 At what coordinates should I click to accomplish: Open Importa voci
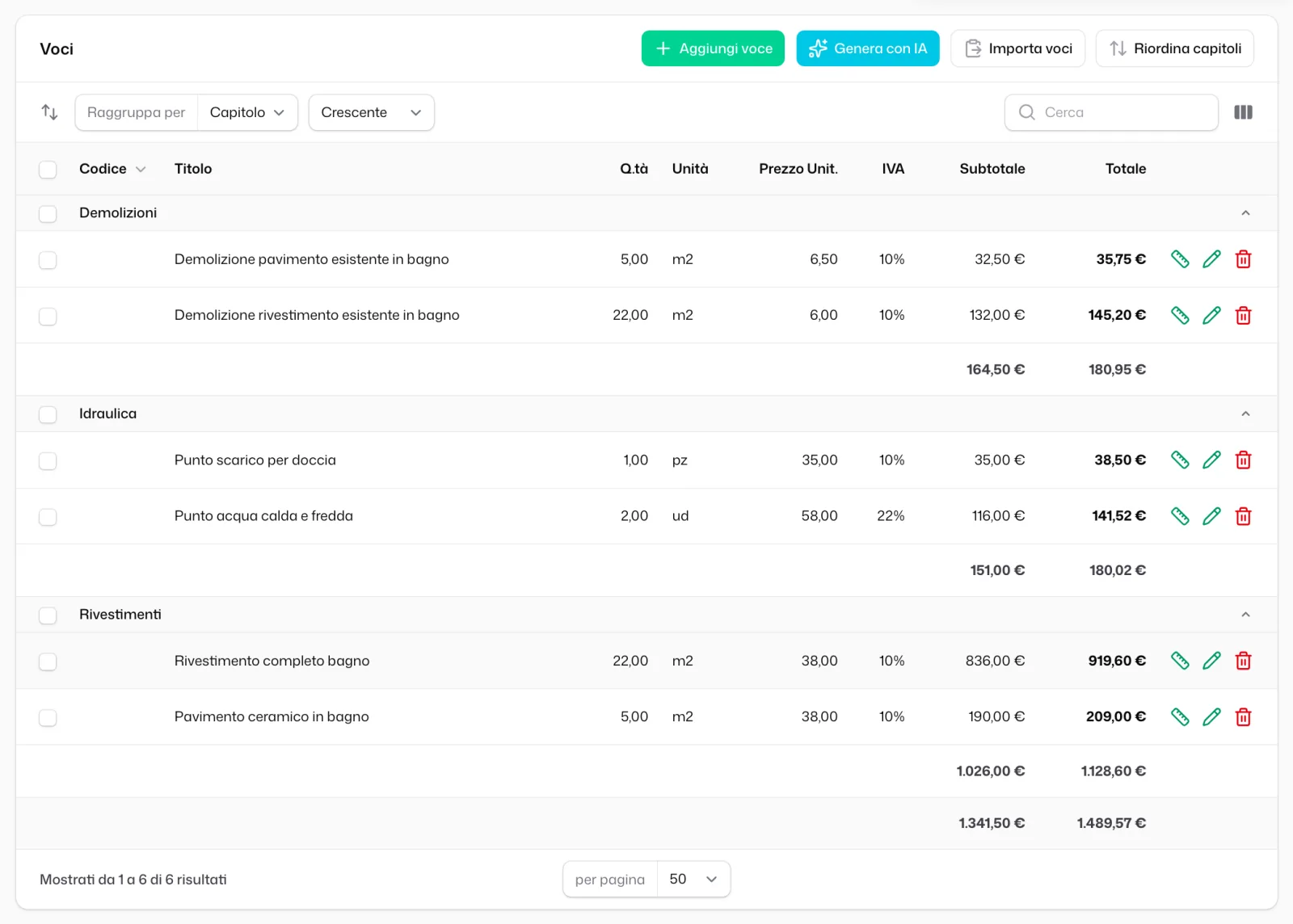1017,48
